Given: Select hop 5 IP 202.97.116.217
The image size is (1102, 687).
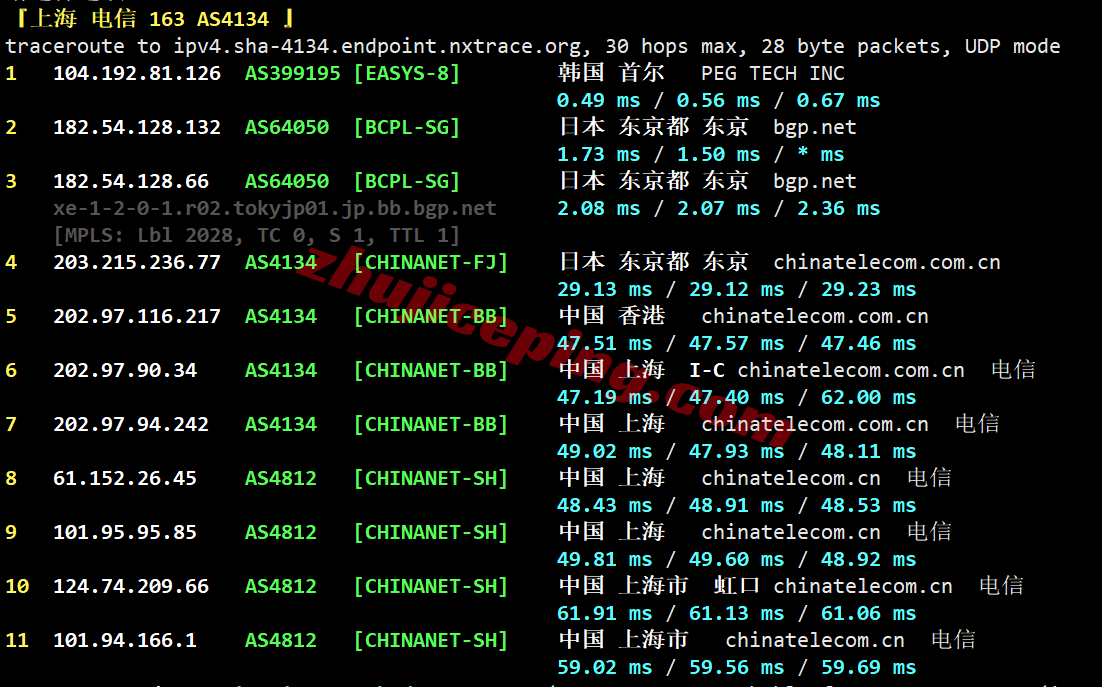Looking at the screenshot, I should coord(137,316).
